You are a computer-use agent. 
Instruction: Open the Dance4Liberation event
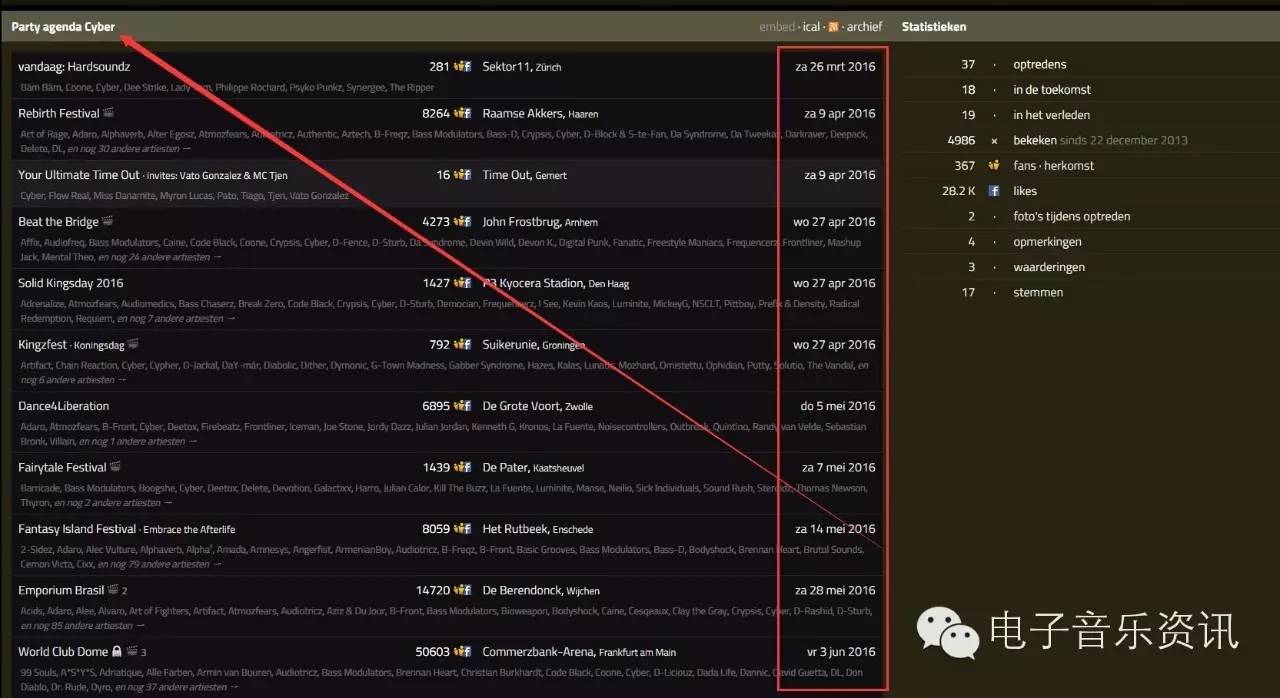click(x=64, y=406)
